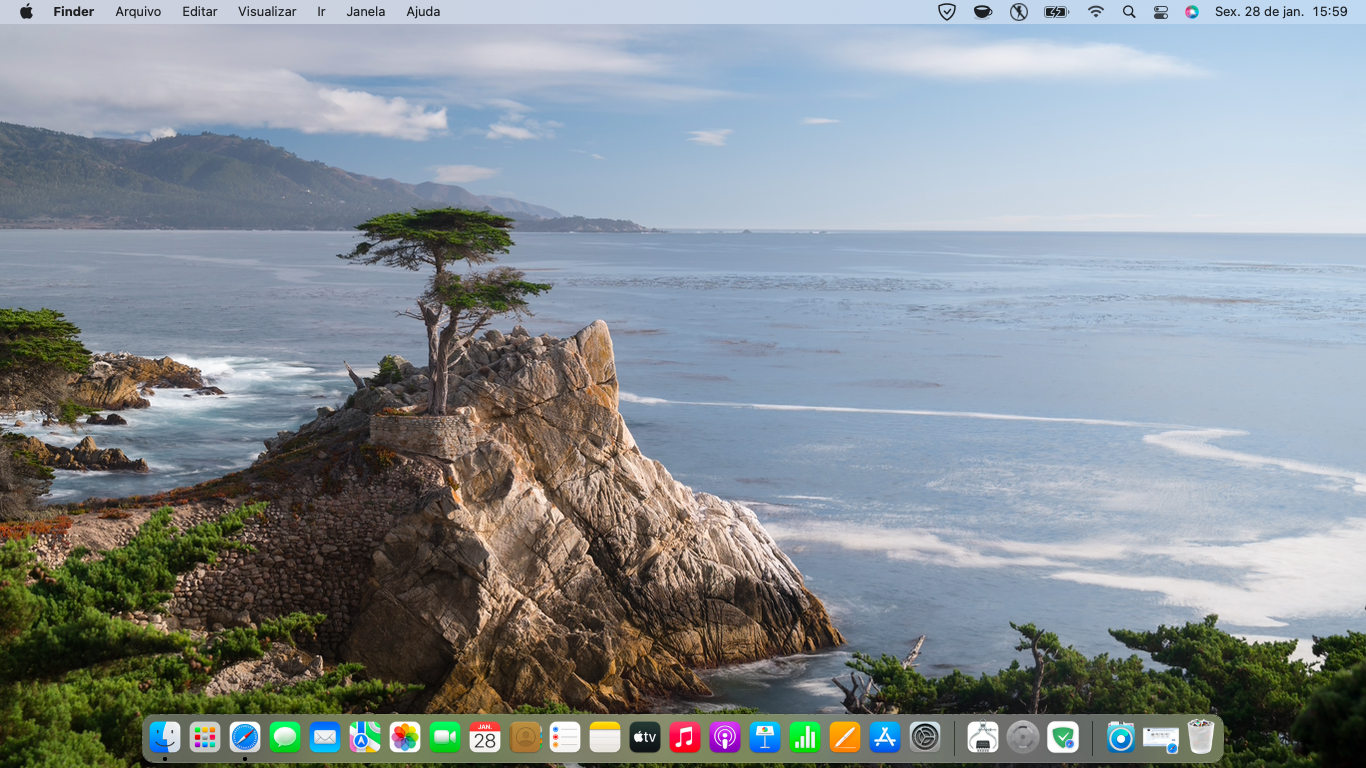Open the Music app in the dock
This screenshot has height=768, width=1366.
click(685, 738)
